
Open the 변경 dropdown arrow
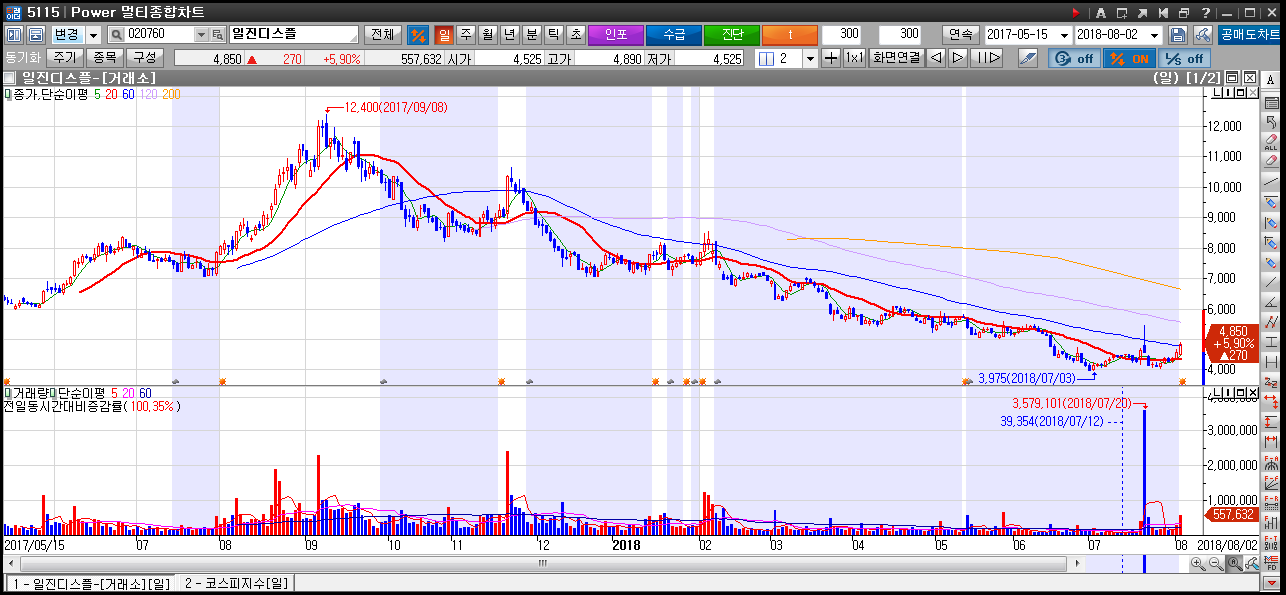coord(94,34)
